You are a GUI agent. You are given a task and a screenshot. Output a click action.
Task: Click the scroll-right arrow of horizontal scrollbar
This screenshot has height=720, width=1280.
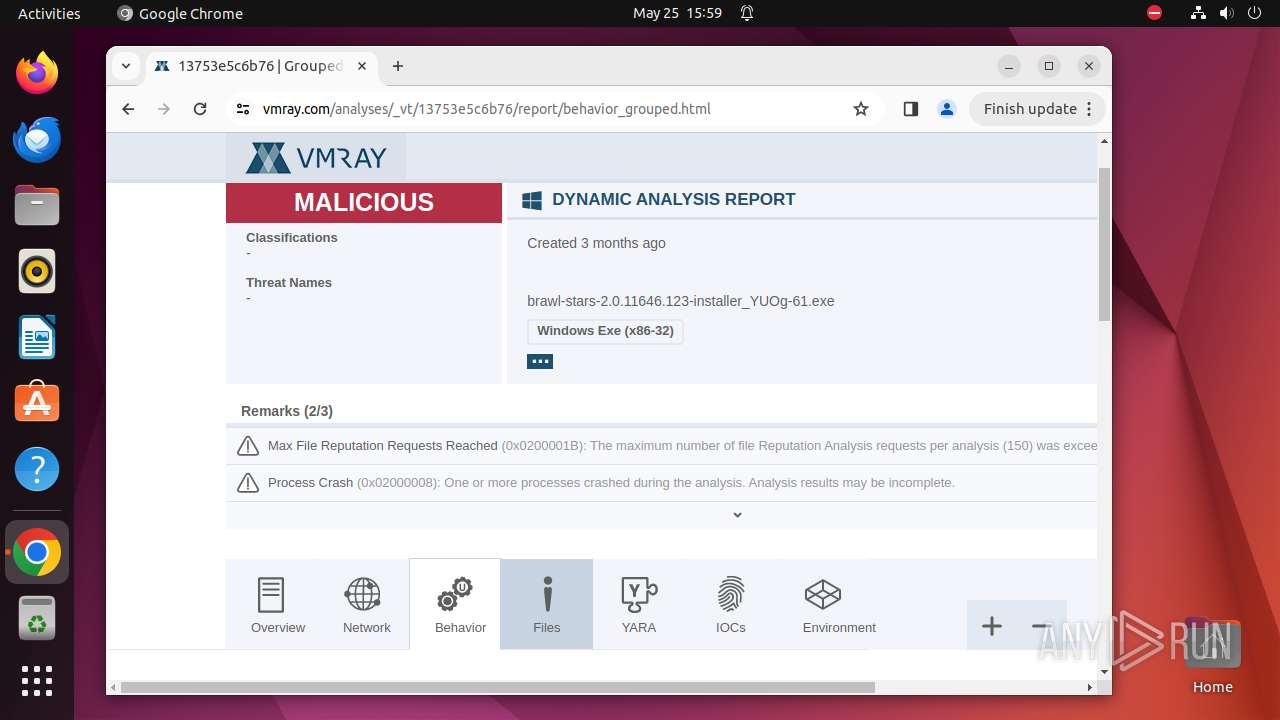click(1090, 687)
